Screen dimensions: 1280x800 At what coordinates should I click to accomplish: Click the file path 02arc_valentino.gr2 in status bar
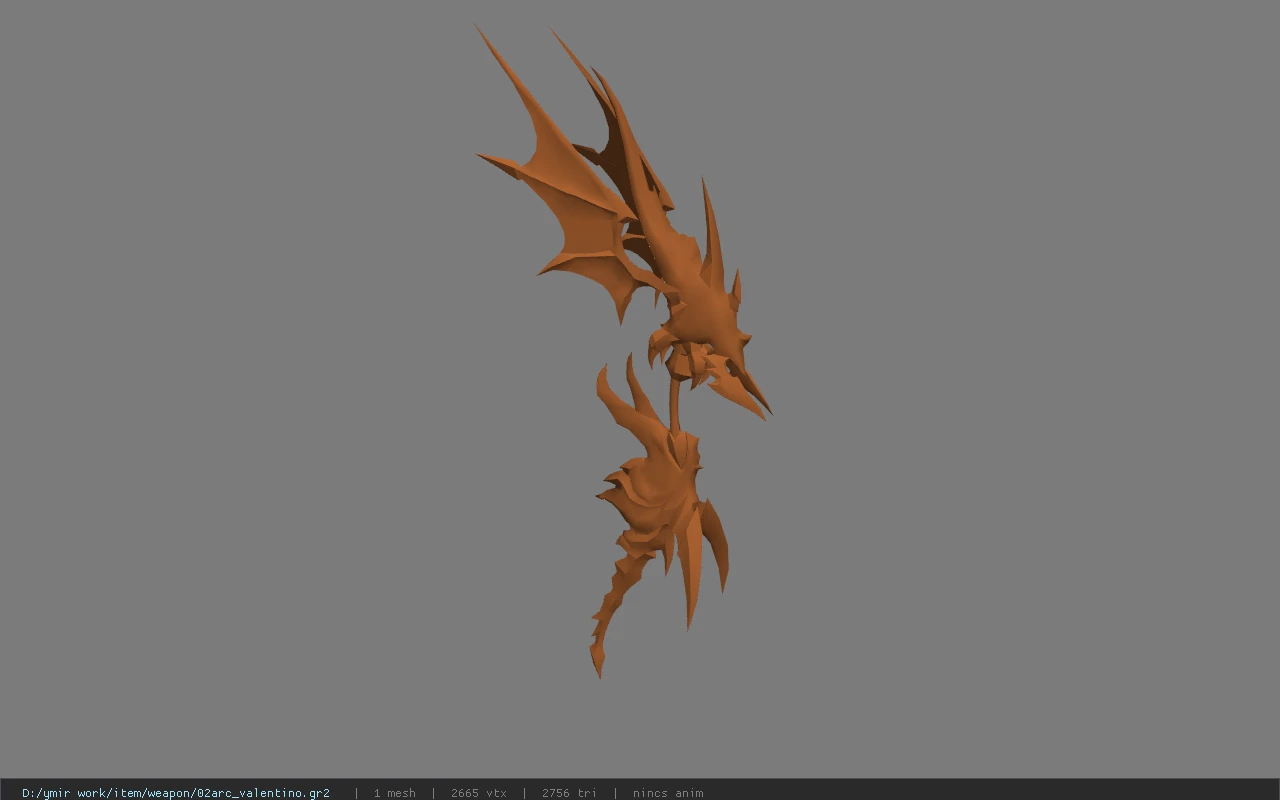176,793
